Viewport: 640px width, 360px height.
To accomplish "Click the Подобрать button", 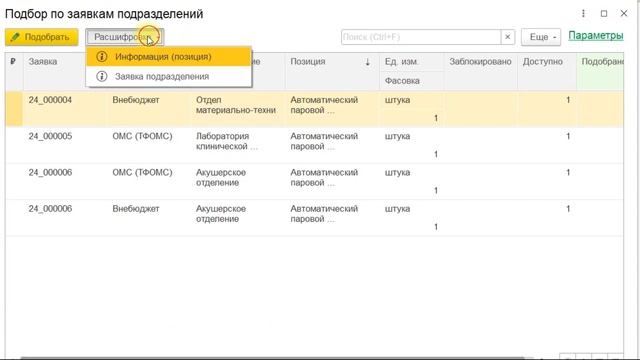I will point(42,37).
